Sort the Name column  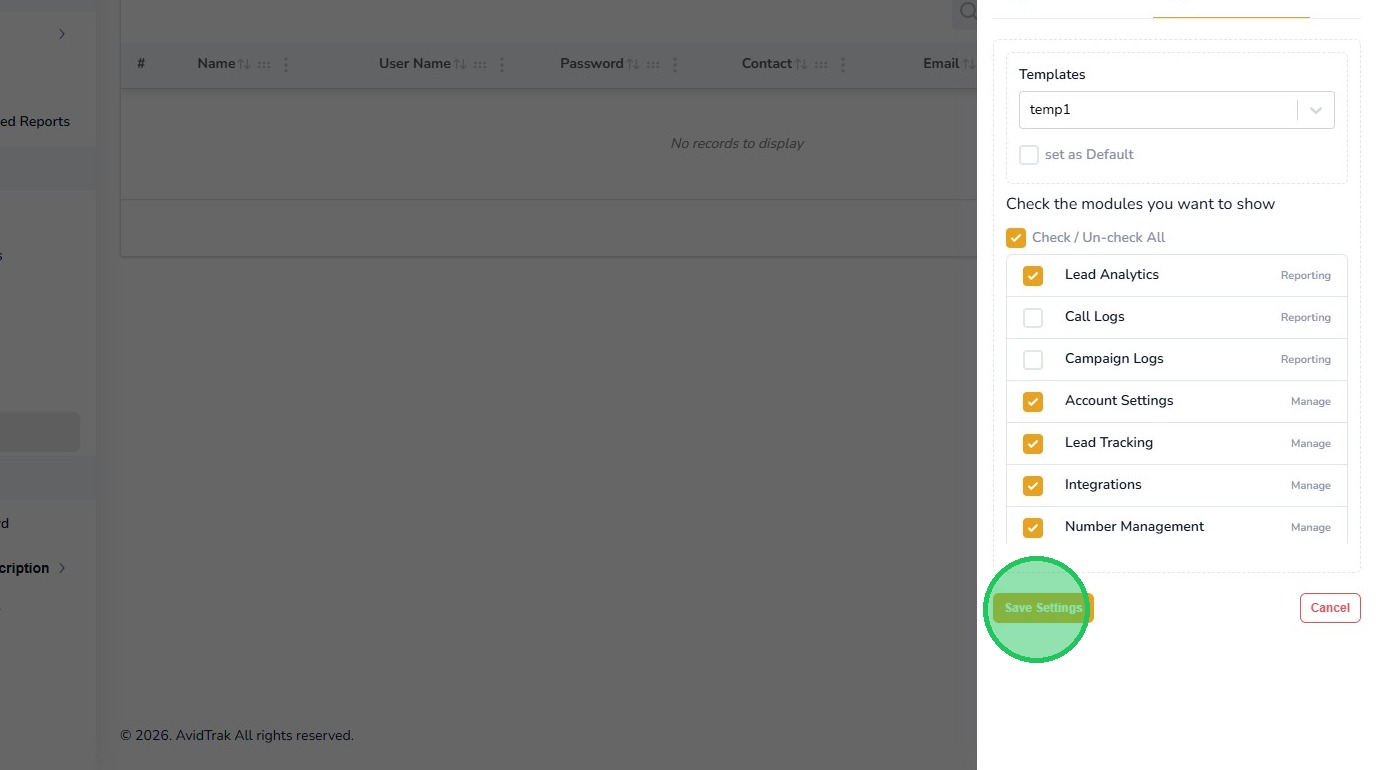244,64
